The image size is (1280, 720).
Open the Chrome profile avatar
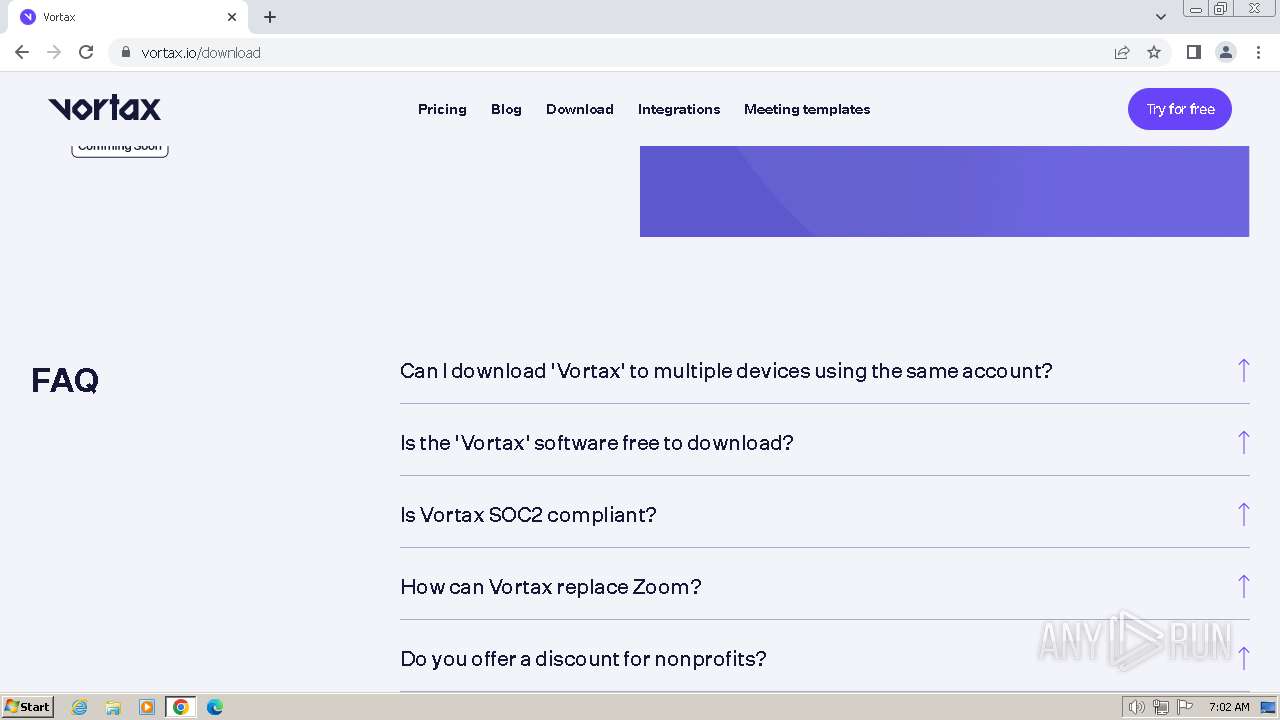point(1226,52)
